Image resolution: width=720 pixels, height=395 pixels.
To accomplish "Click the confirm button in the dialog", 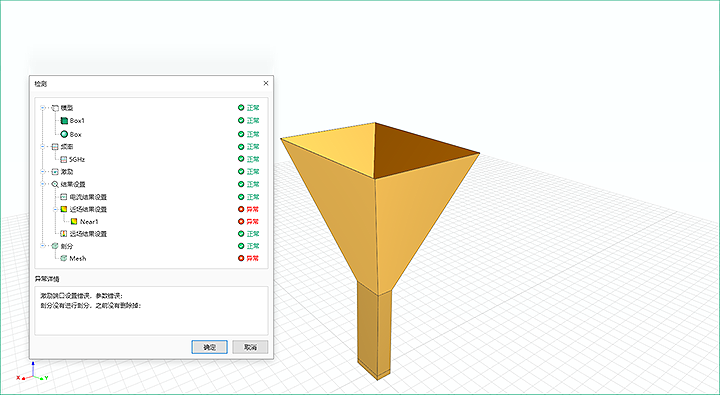I will [209, 347].
